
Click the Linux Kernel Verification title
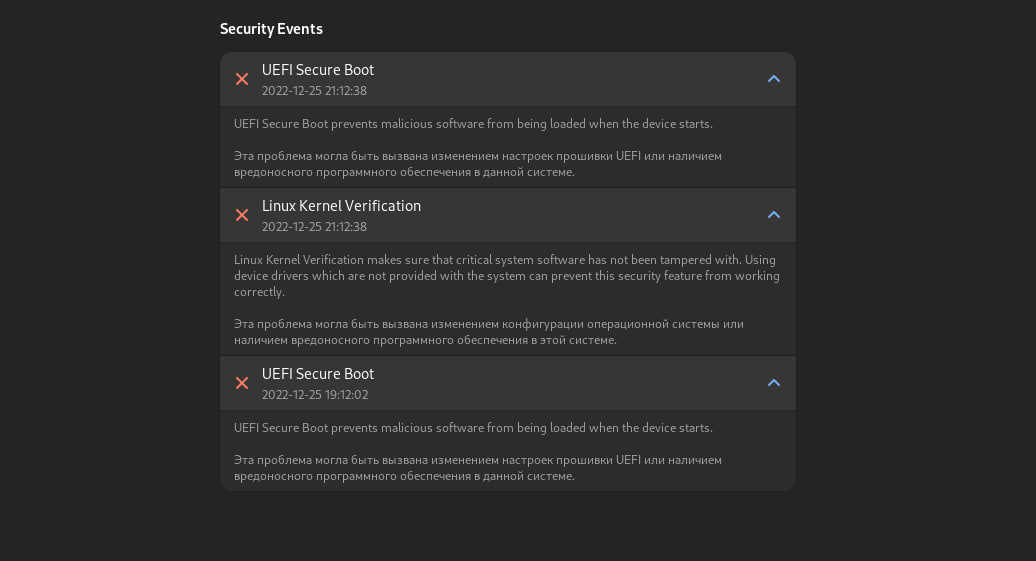[x=341, y=206]
